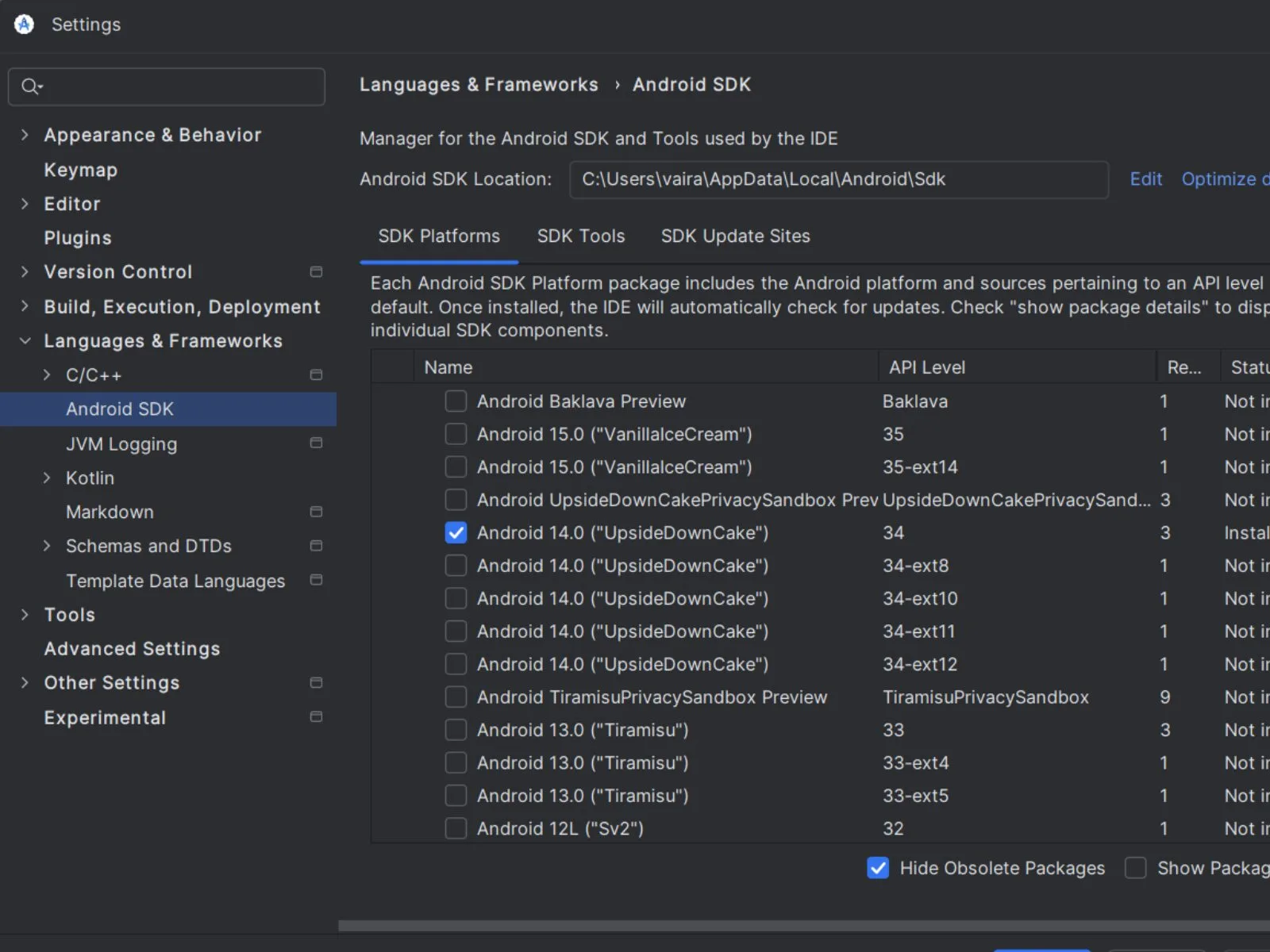Expand the Kotlin settings node
Image resolution: width=1270 pixels, height=952 pixels.
pos(47,478)
